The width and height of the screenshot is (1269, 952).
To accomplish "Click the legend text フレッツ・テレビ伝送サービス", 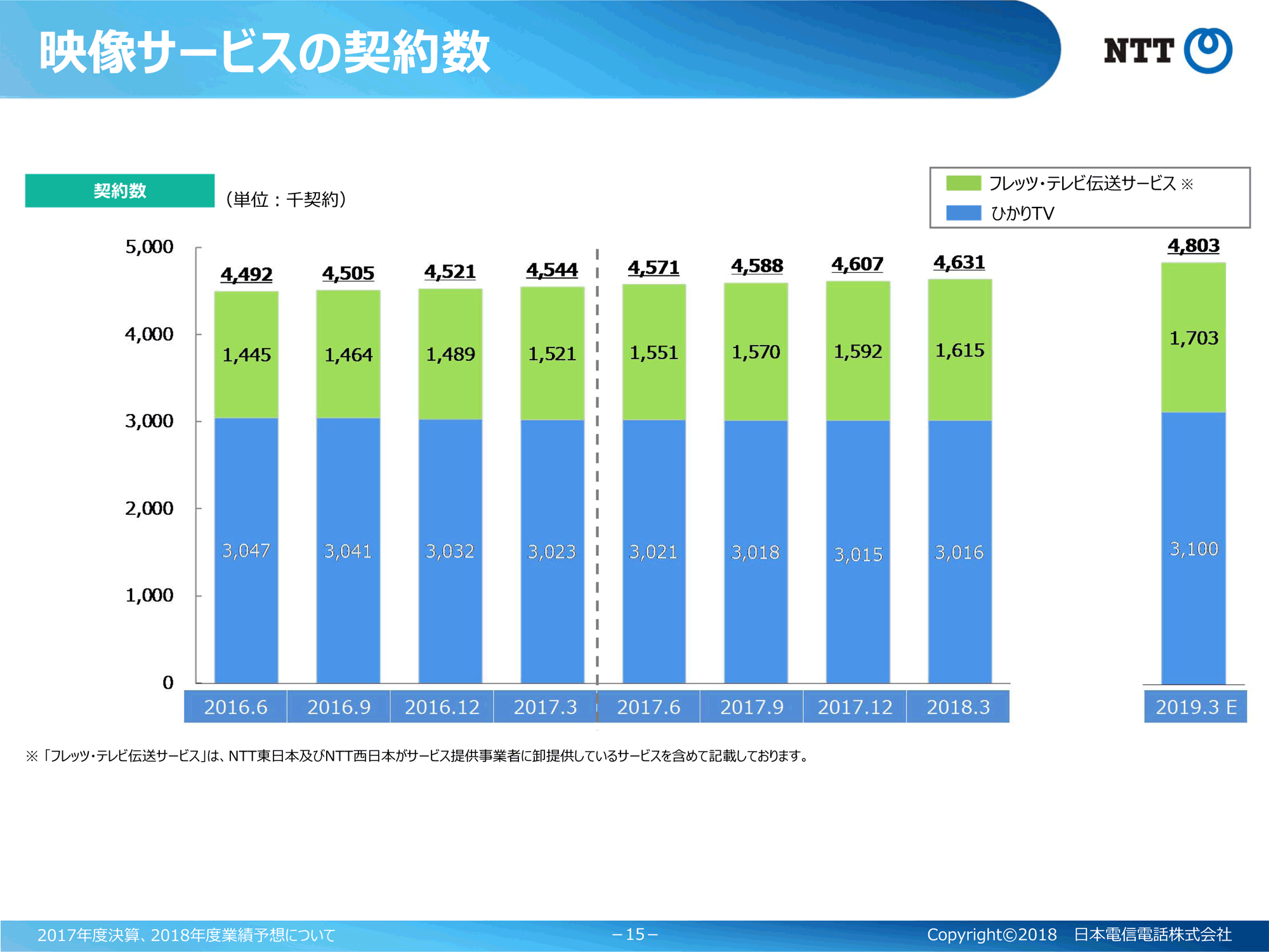I will (1082, 183).
